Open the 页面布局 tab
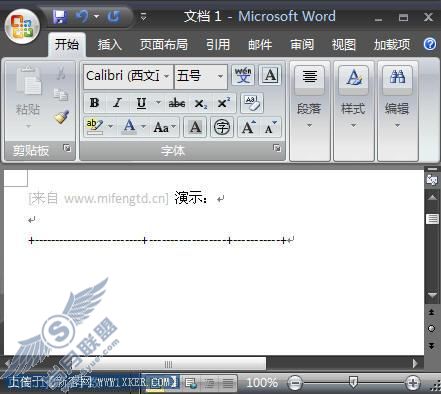 [x=163, y=44]
